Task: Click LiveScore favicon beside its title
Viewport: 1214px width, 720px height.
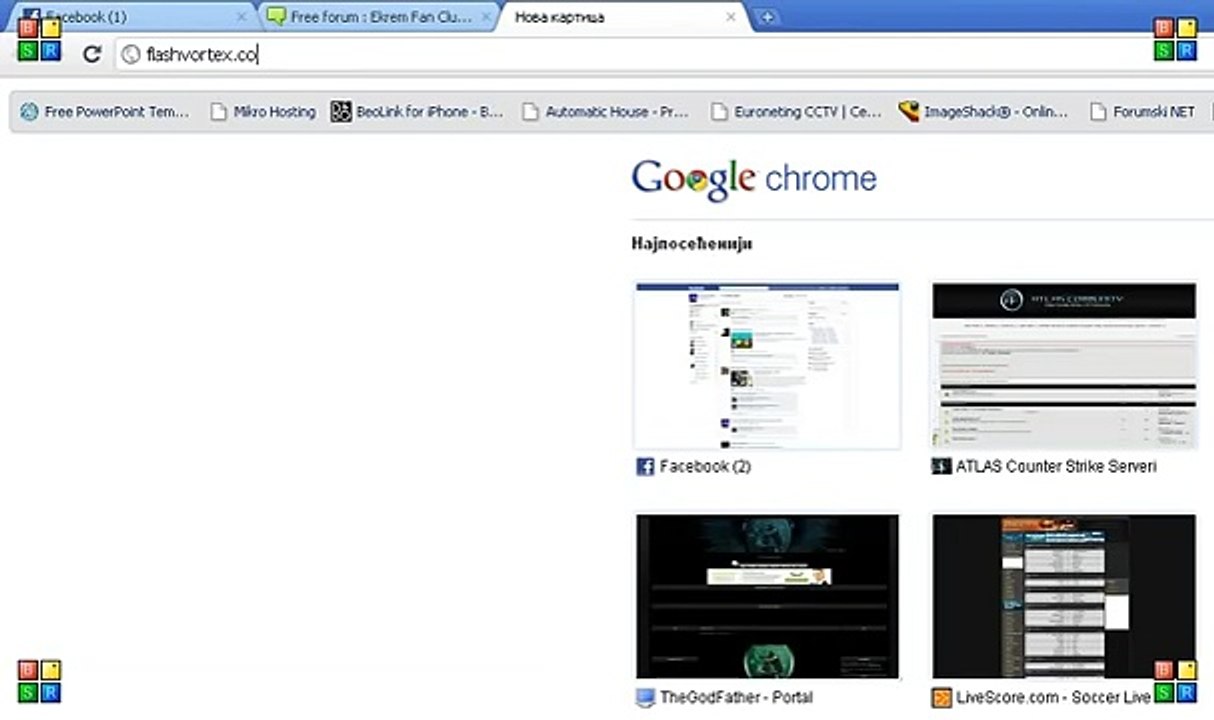Action: coord(941,697)
